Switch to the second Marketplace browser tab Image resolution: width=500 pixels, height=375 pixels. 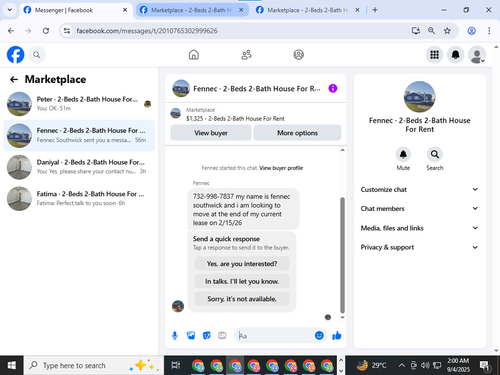(x=192, y=10)
